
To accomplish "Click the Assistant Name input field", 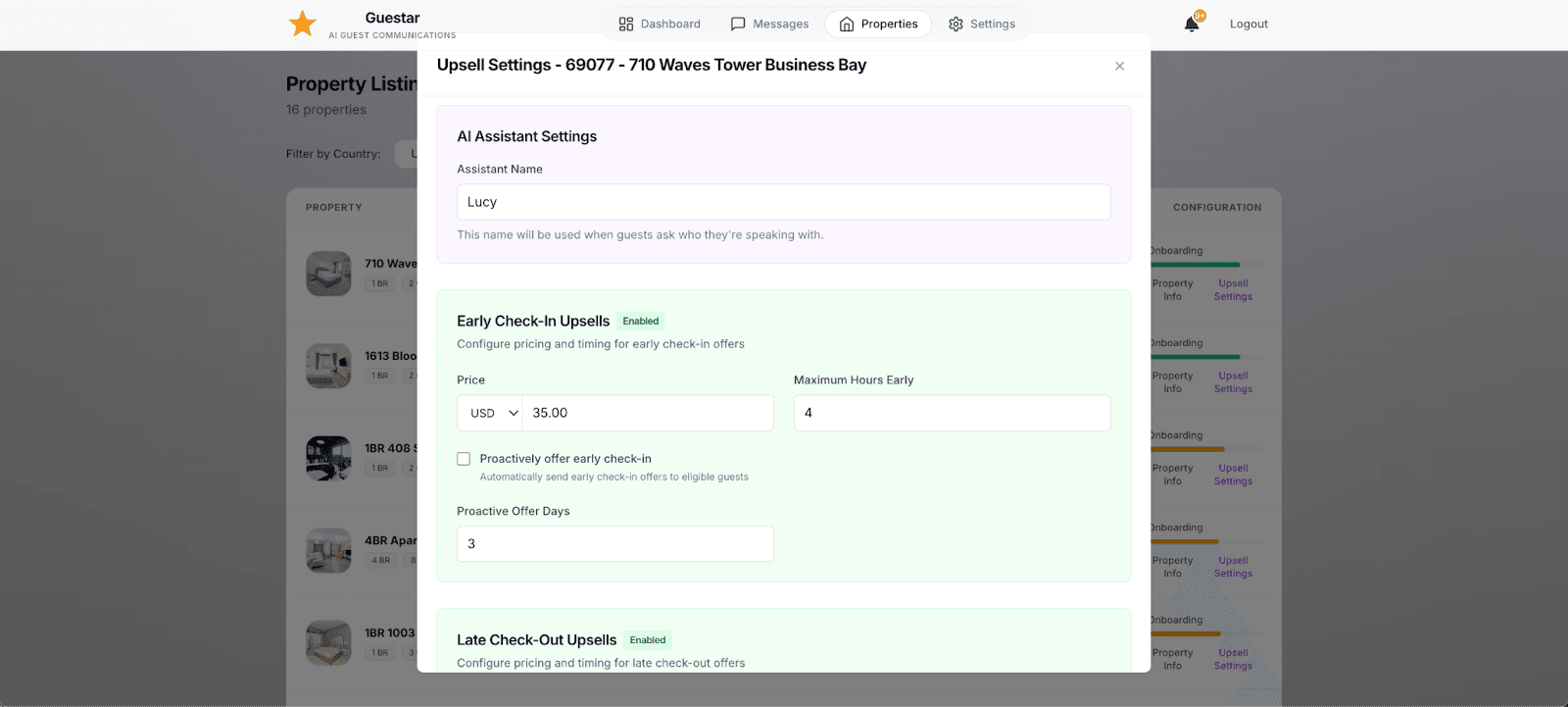I will [x=782, y=202].
